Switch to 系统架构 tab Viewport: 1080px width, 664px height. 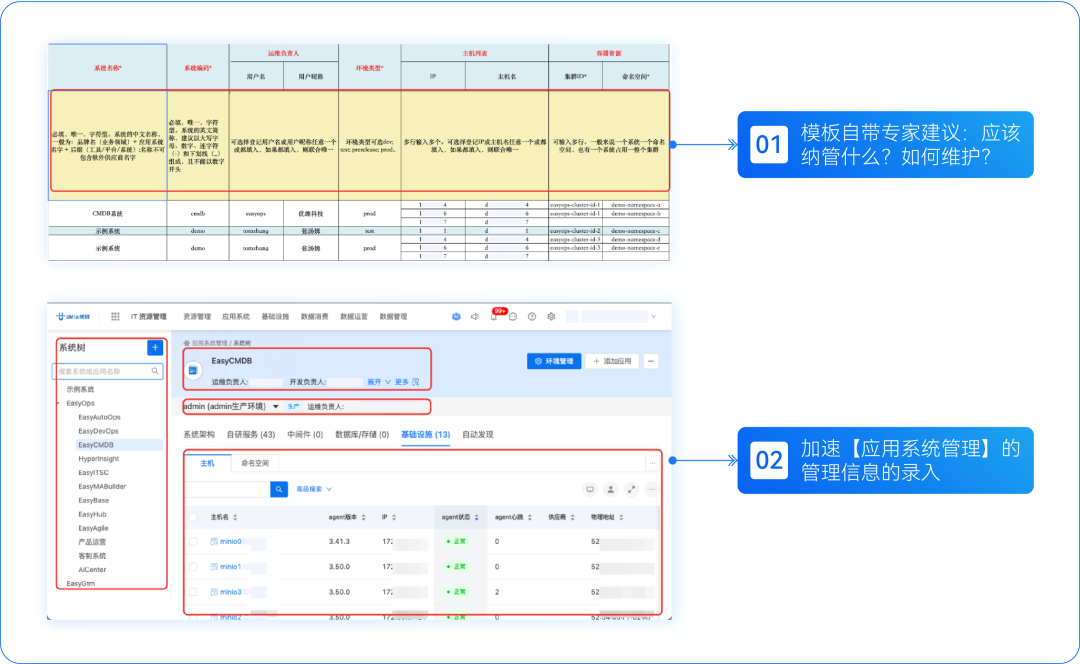[199, 435]
